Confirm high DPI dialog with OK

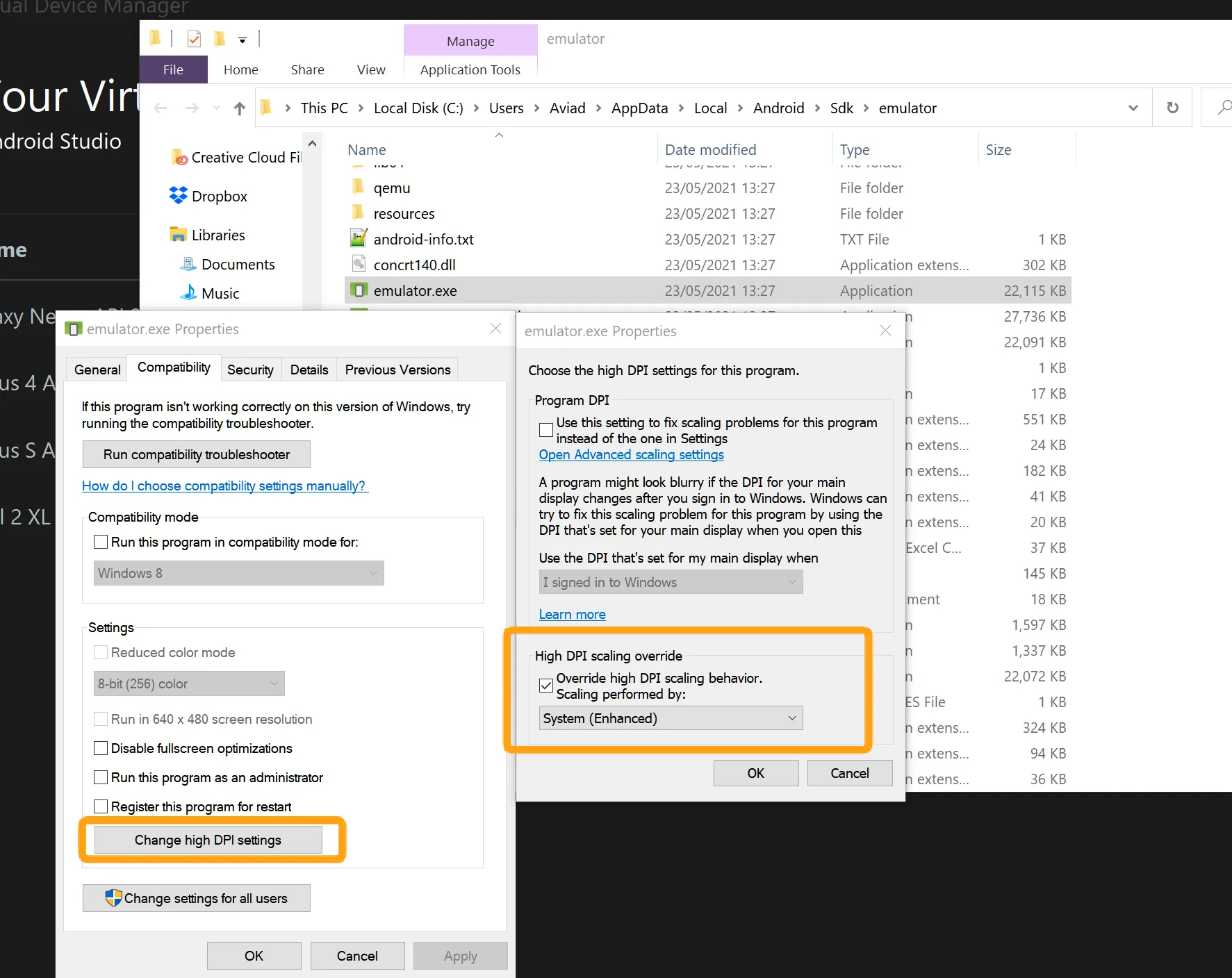coord(756,773)
